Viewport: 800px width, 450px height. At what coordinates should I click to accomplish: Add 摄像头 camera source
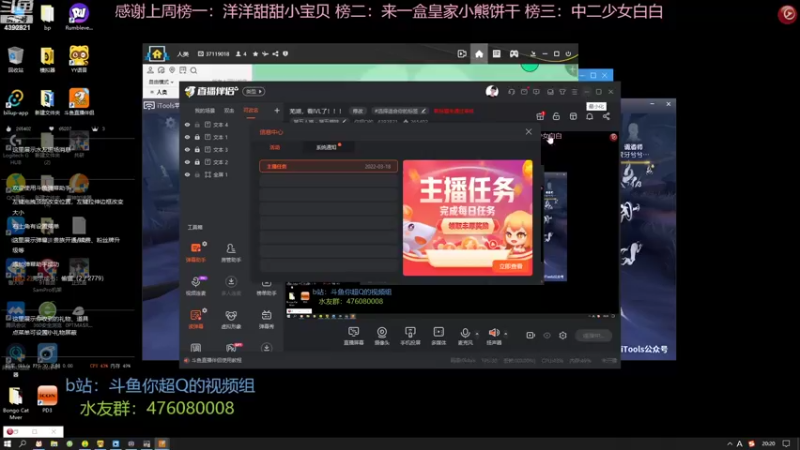click(x=382, y=336)
